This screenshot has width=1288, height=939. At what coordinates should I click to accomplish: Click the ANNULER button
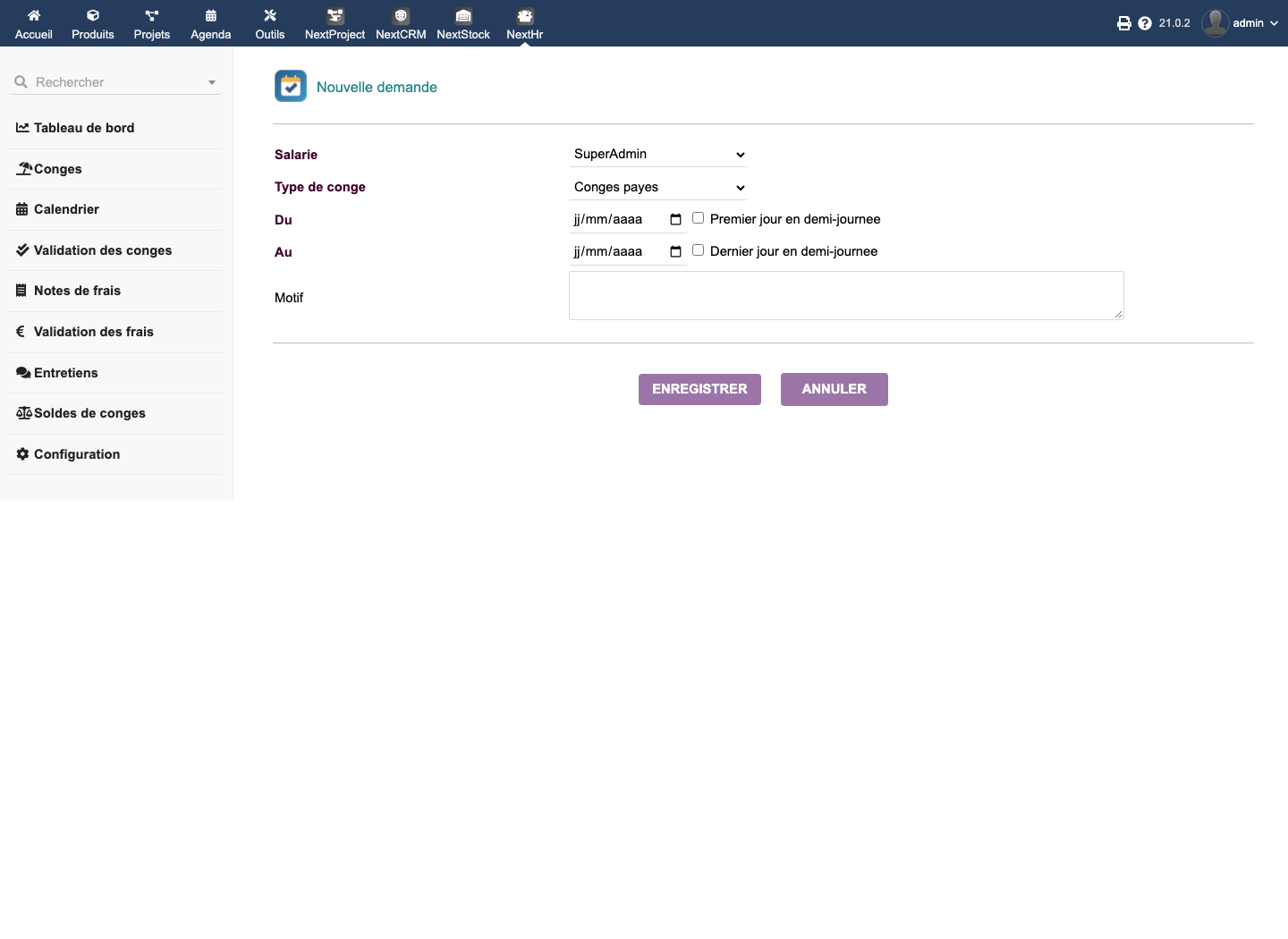click(835, 389)
